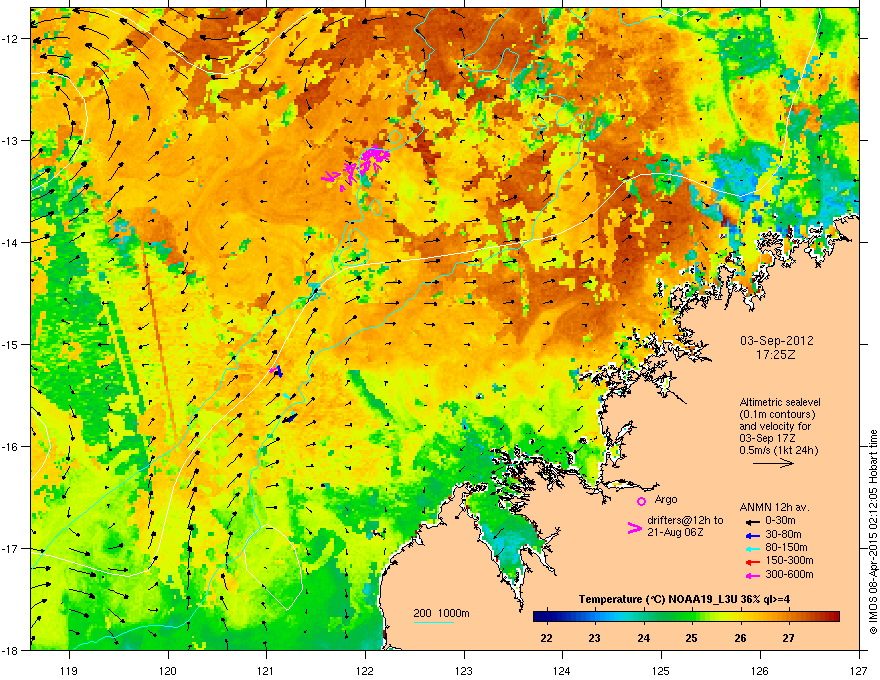Click the 'drifters@12h to' legend label
The width and height of the screenshot is (880, 680).
[685, 521]
